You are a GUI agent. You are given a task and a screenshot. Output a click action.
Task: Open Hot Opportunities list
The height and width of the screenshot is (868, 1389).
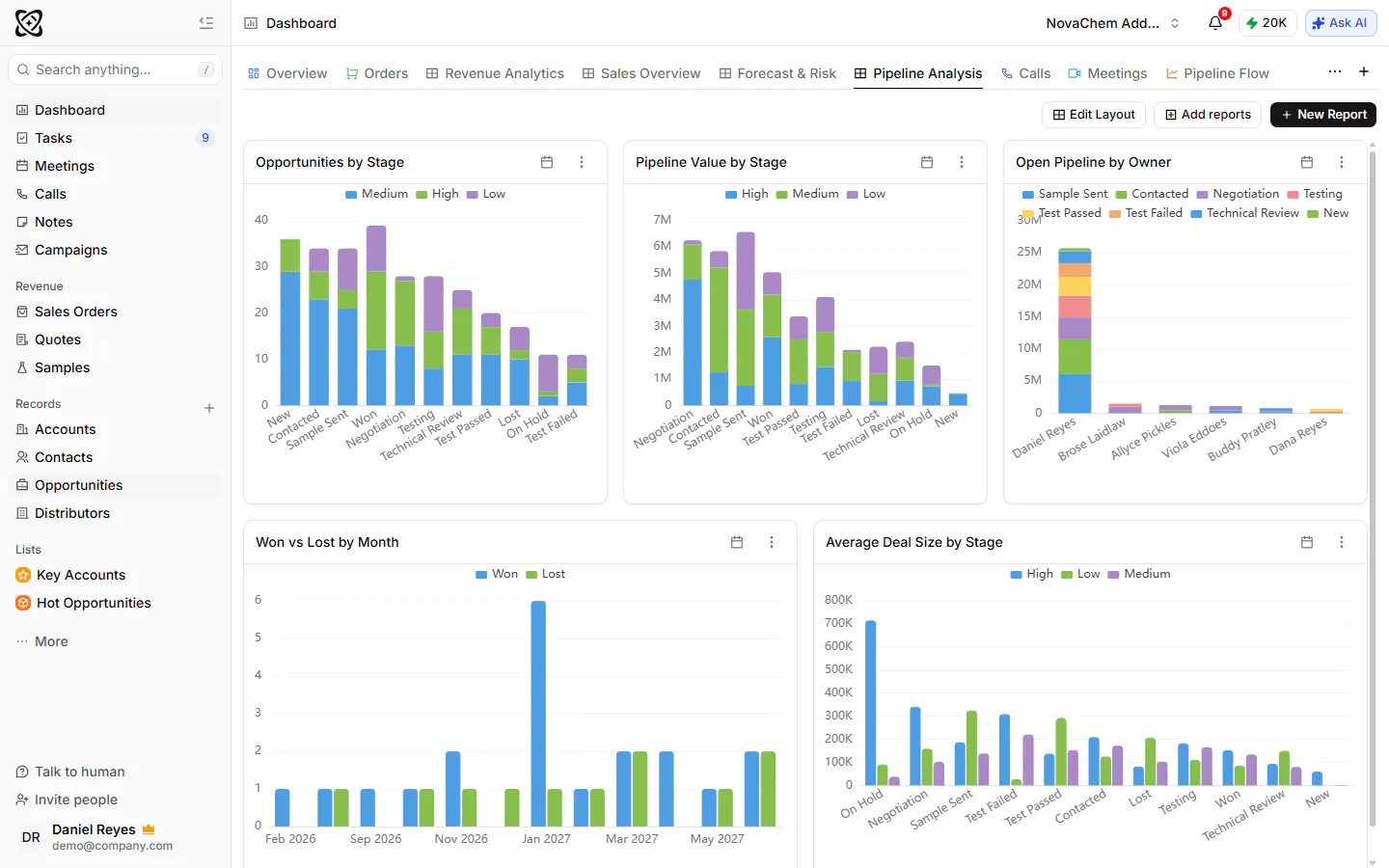[115, 603]
